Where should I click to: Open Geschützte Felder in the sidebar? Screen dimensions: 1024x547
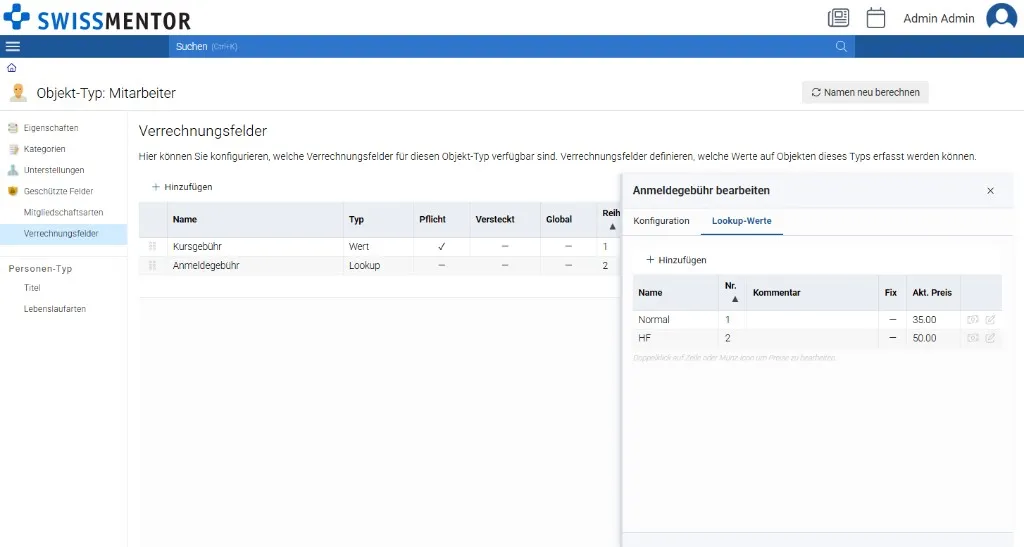(59, 191)
